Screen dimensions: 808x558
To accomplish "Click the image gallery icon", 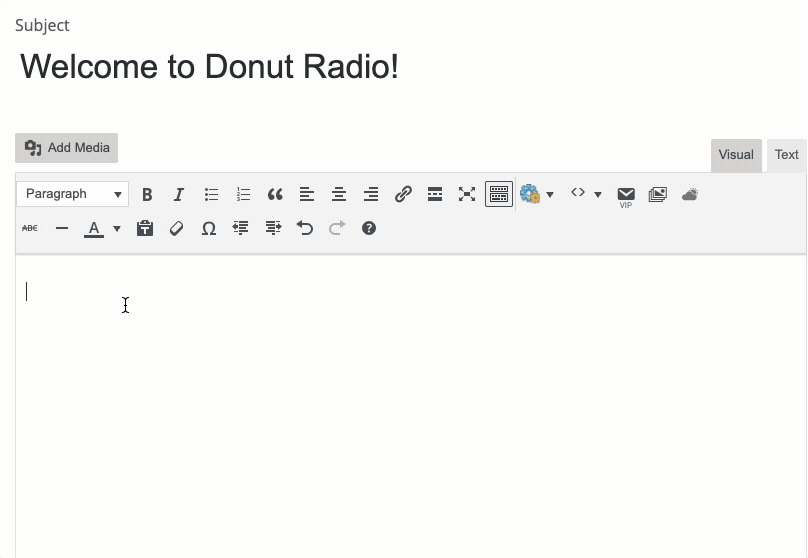I will [658, 194].
